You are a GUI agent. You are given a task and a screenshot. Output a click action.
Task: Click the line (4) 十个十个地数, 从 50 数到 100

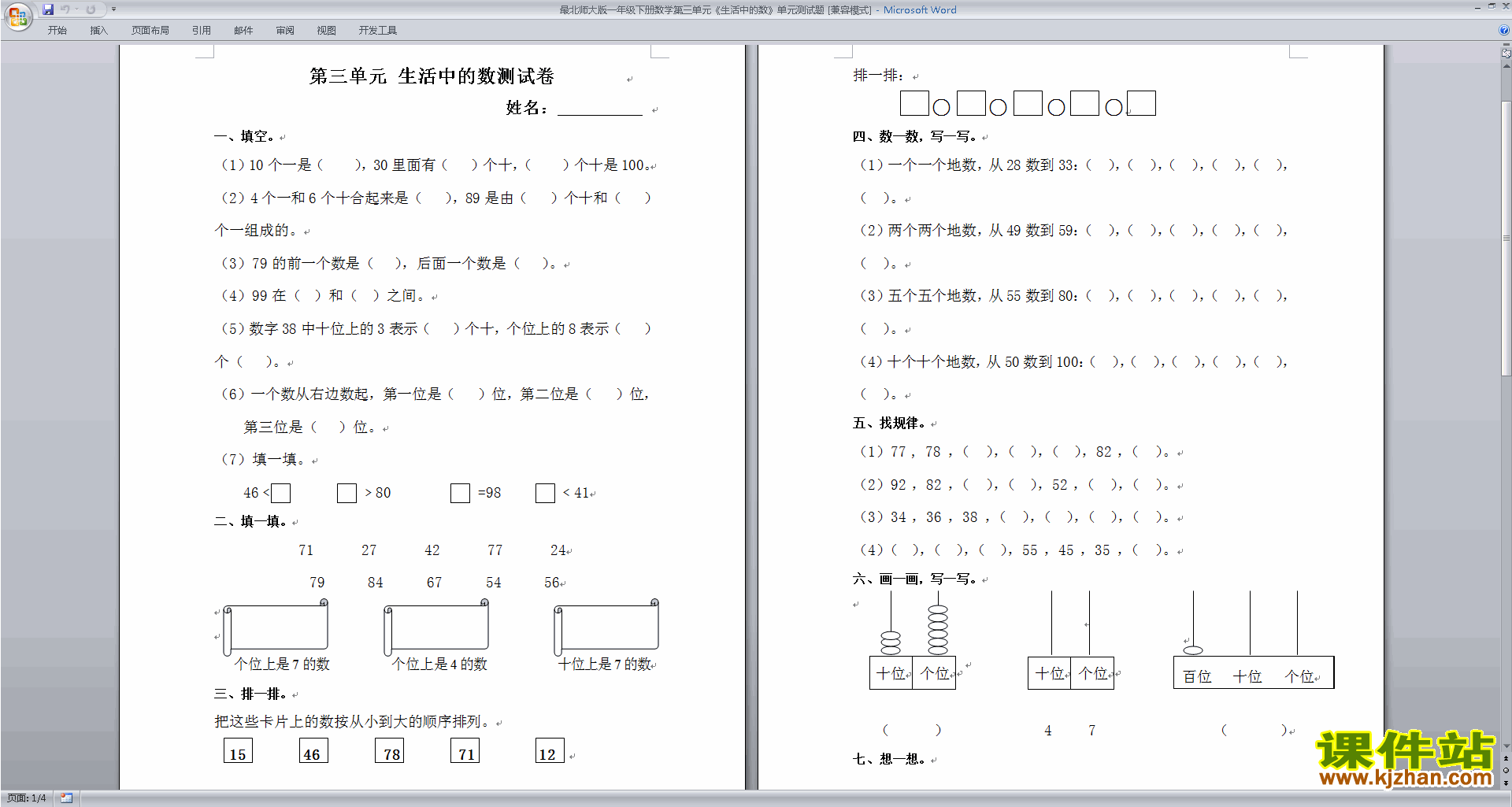click(1074, 362)
